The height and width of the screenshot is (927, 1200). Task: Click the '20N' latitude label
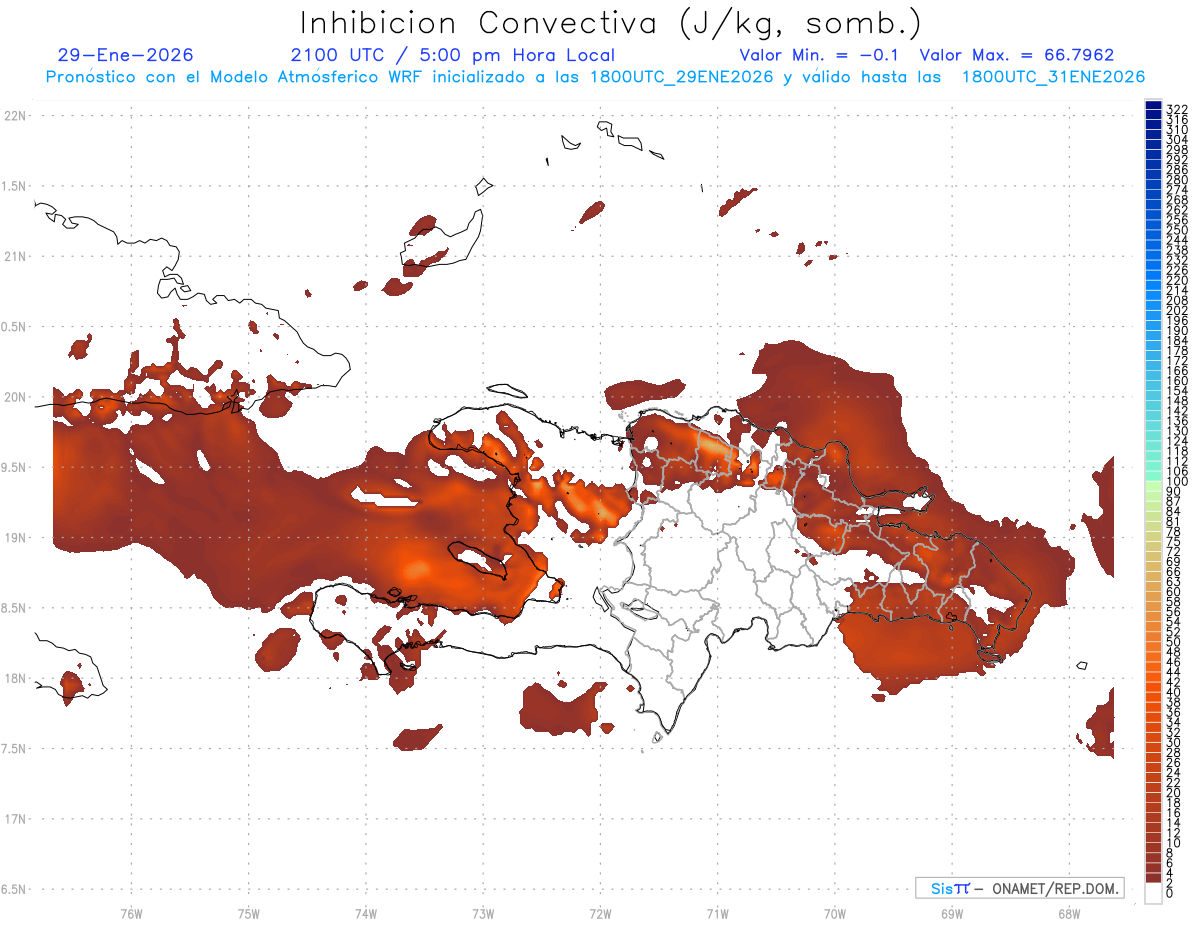[15, 397]
